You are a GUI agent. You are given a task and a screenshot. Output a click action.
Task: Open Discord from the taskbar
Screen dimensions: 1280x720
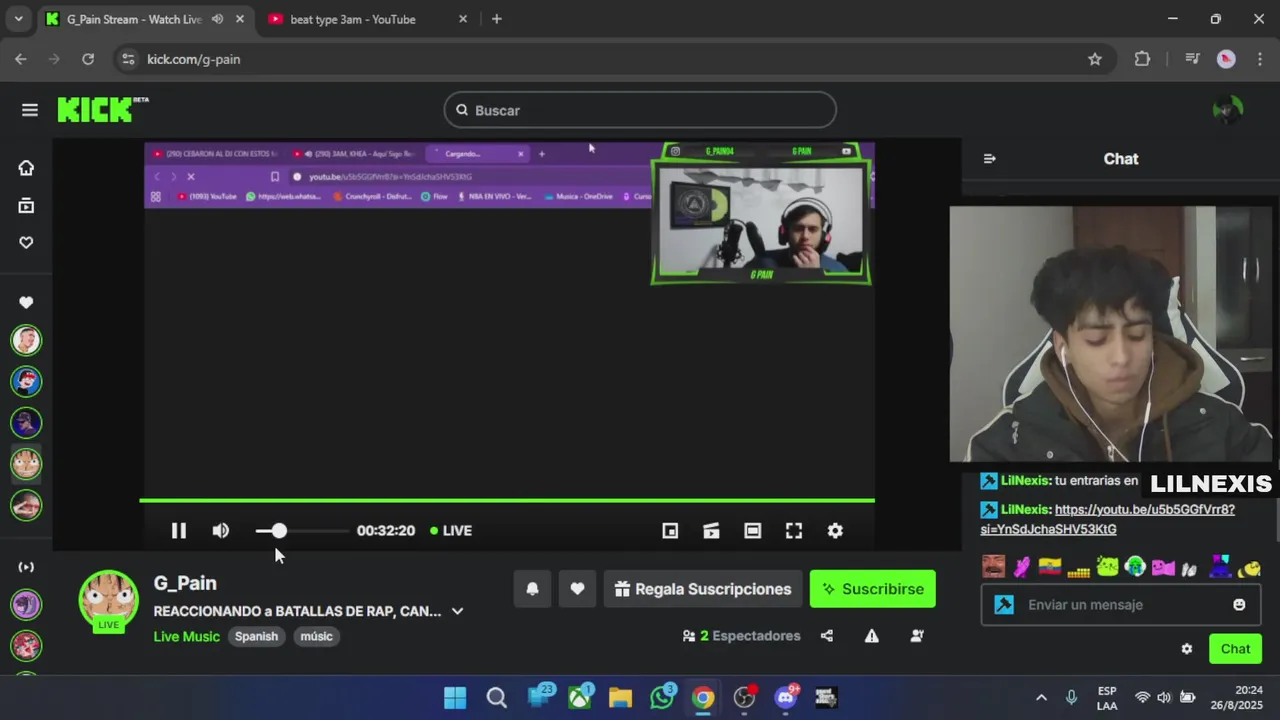pyautogui.click(x=786, y=697)
